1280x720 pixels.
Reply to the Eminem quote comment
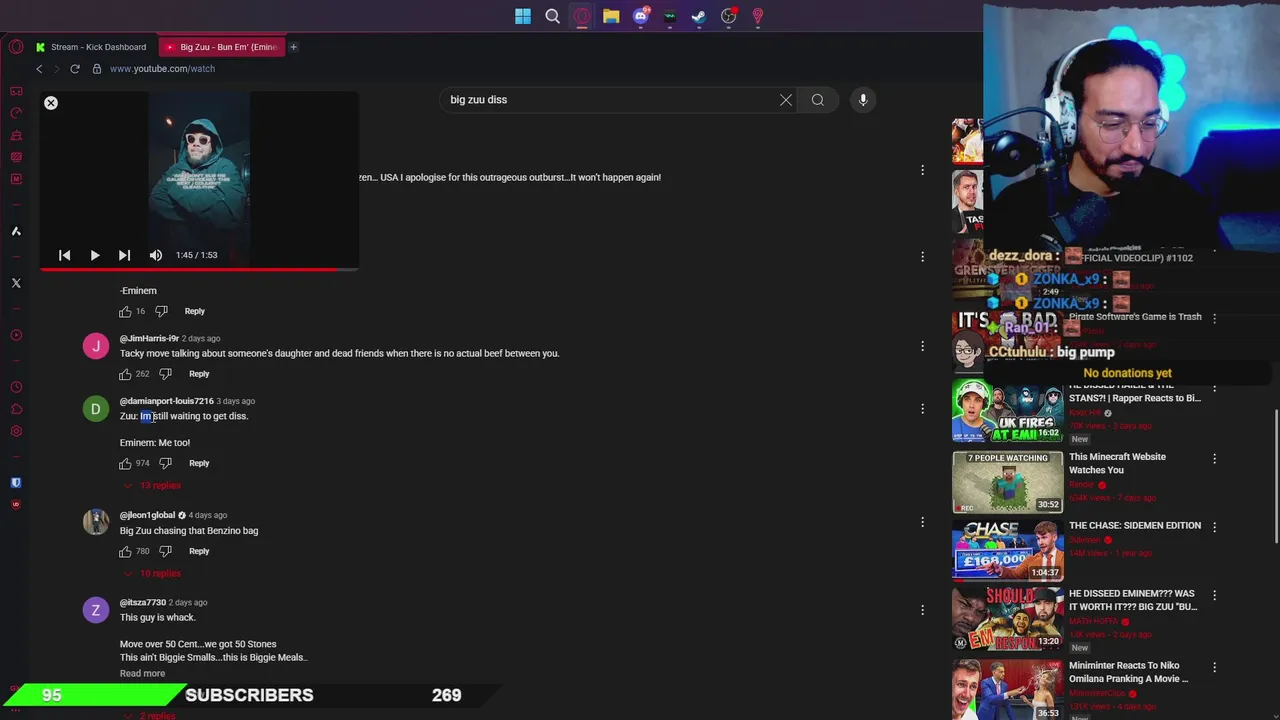point(194,311)
